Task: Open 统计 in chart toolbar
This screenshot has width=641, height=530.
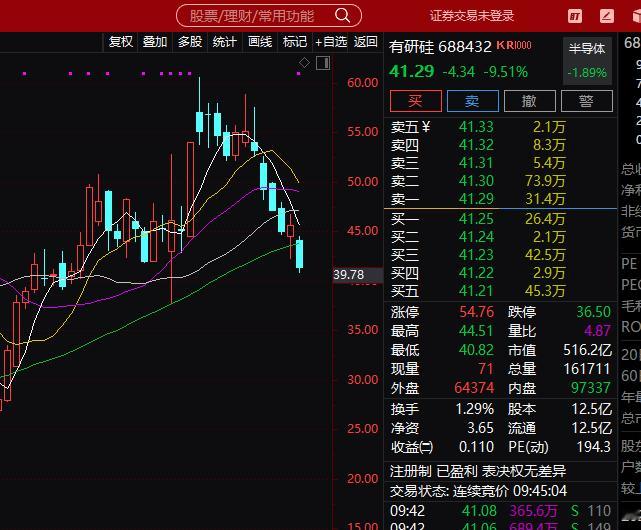Action: pyautogui.click(x=224, y=42)
